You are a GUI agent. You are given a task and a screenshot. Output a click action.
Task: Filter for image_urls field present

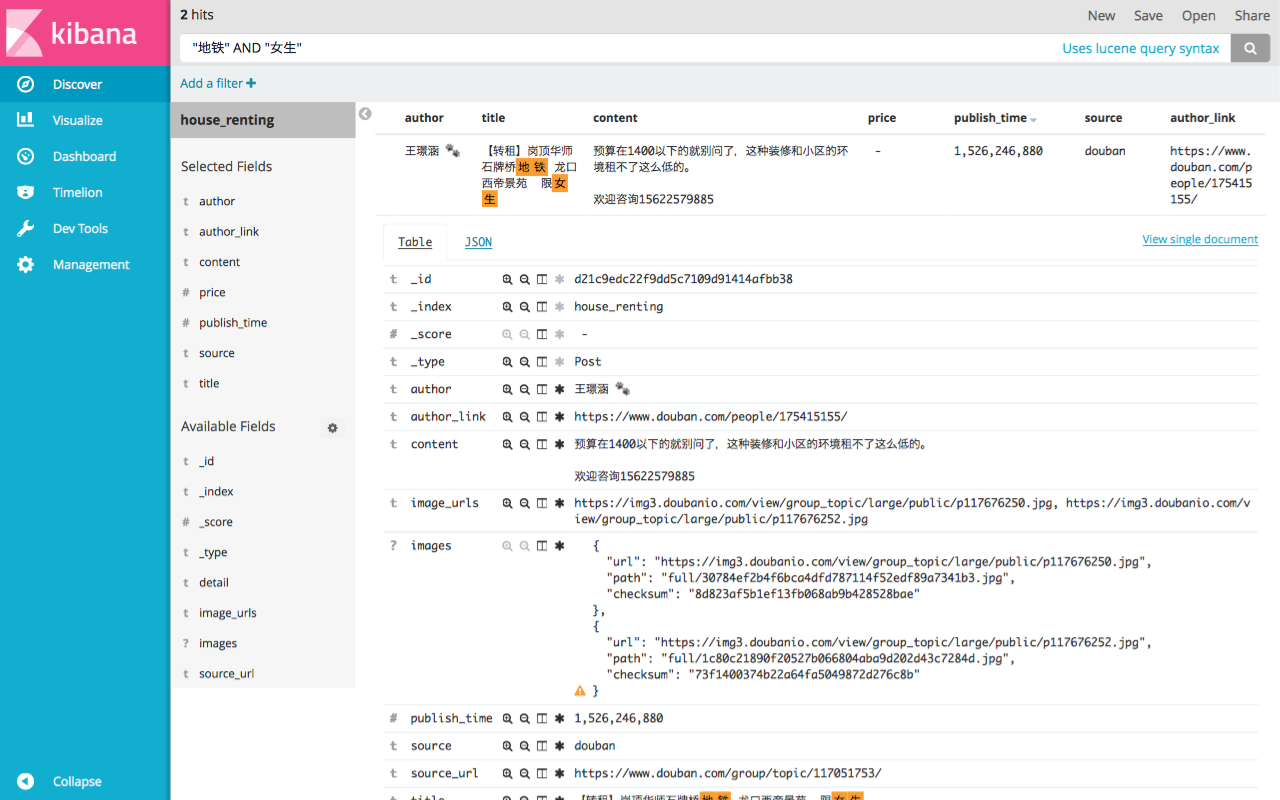(559, 503)
